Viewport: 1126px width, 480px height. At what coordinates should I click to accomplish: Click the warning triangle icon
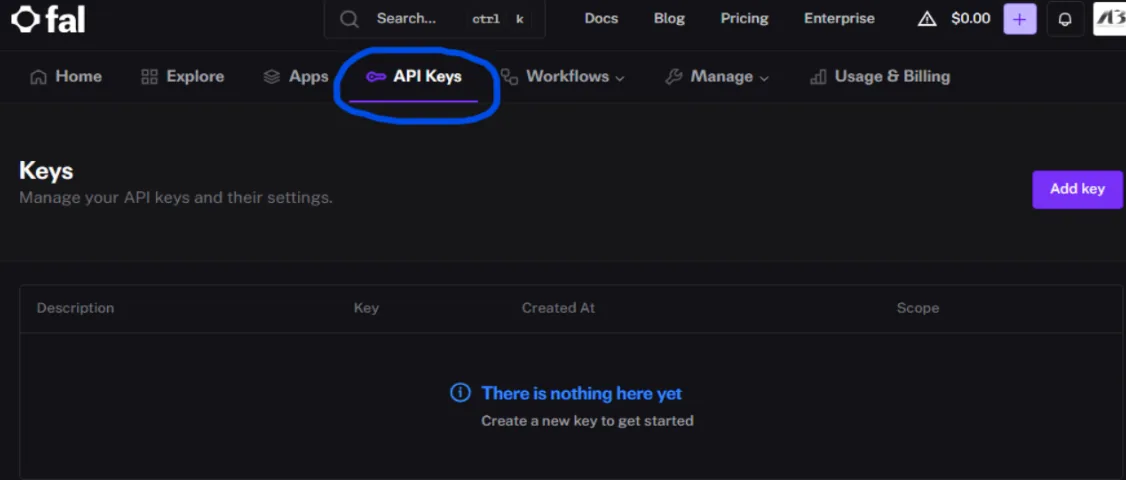pyautogui.click(x=927, y=19)
